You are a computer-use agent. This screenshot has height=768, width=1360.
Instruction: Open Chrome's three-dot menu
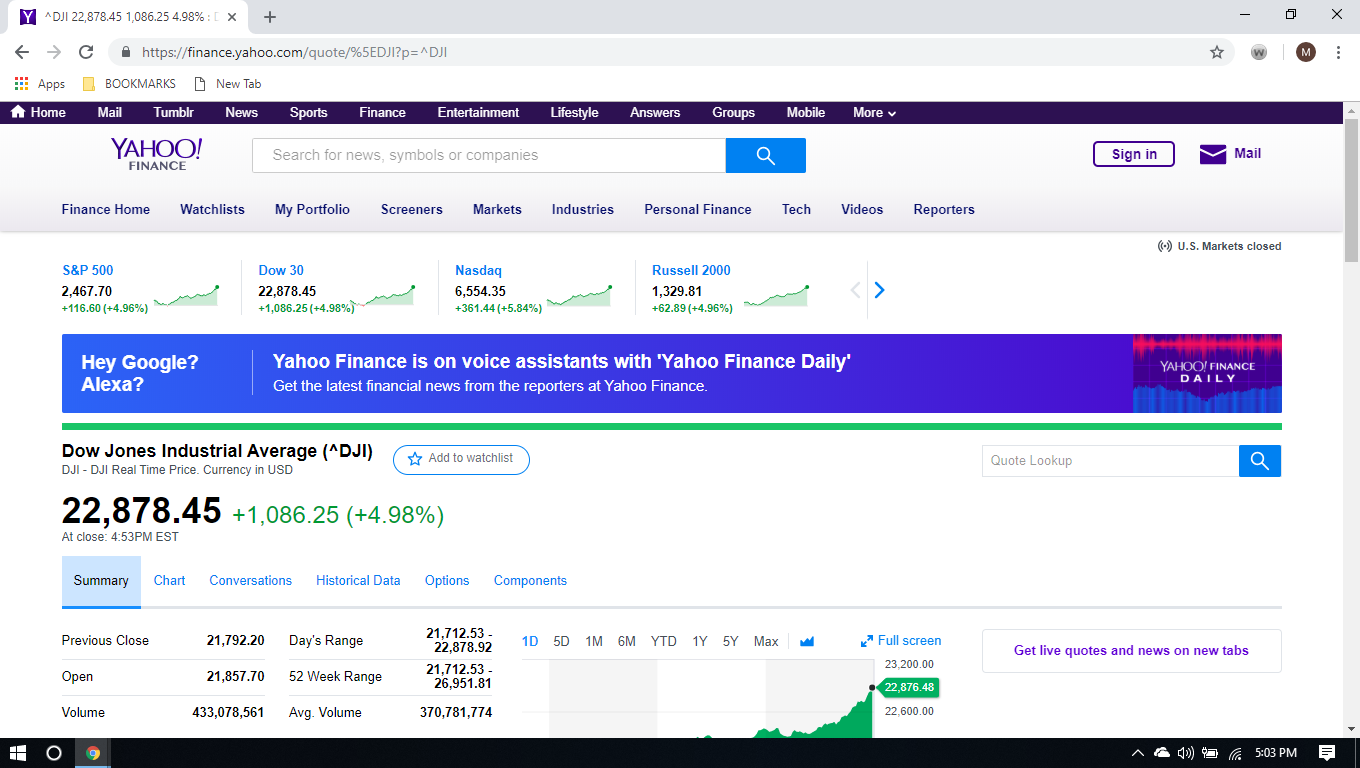tap(1338, 52)
